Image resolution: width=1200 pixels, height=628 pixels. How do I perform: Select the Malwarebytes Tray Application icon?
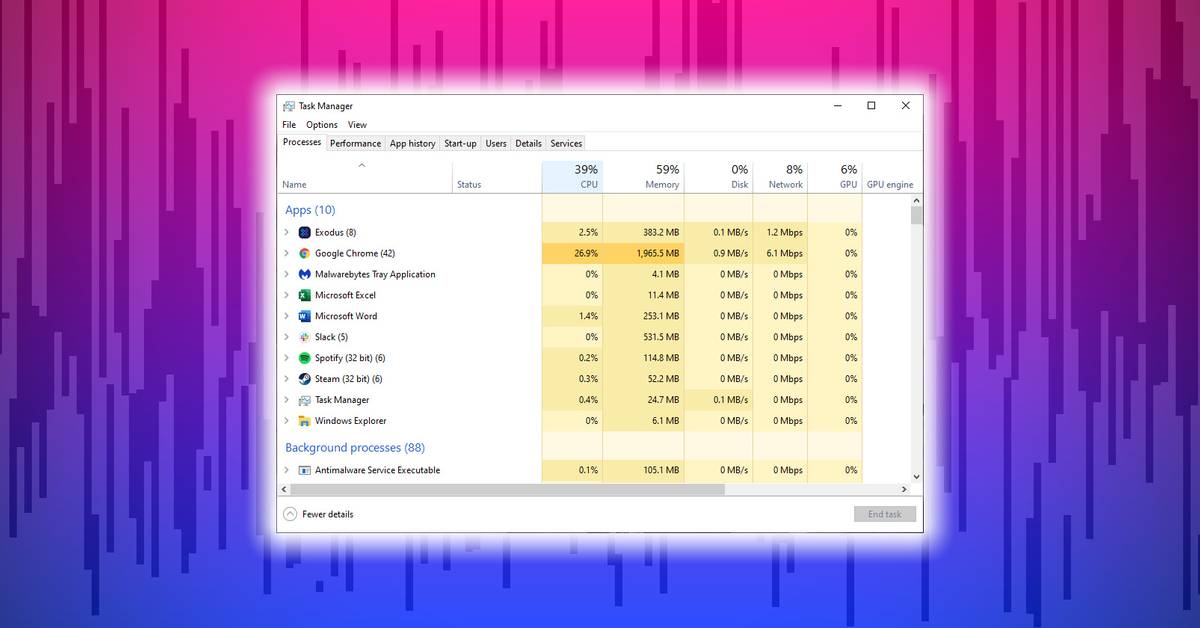tap(305, 274)
